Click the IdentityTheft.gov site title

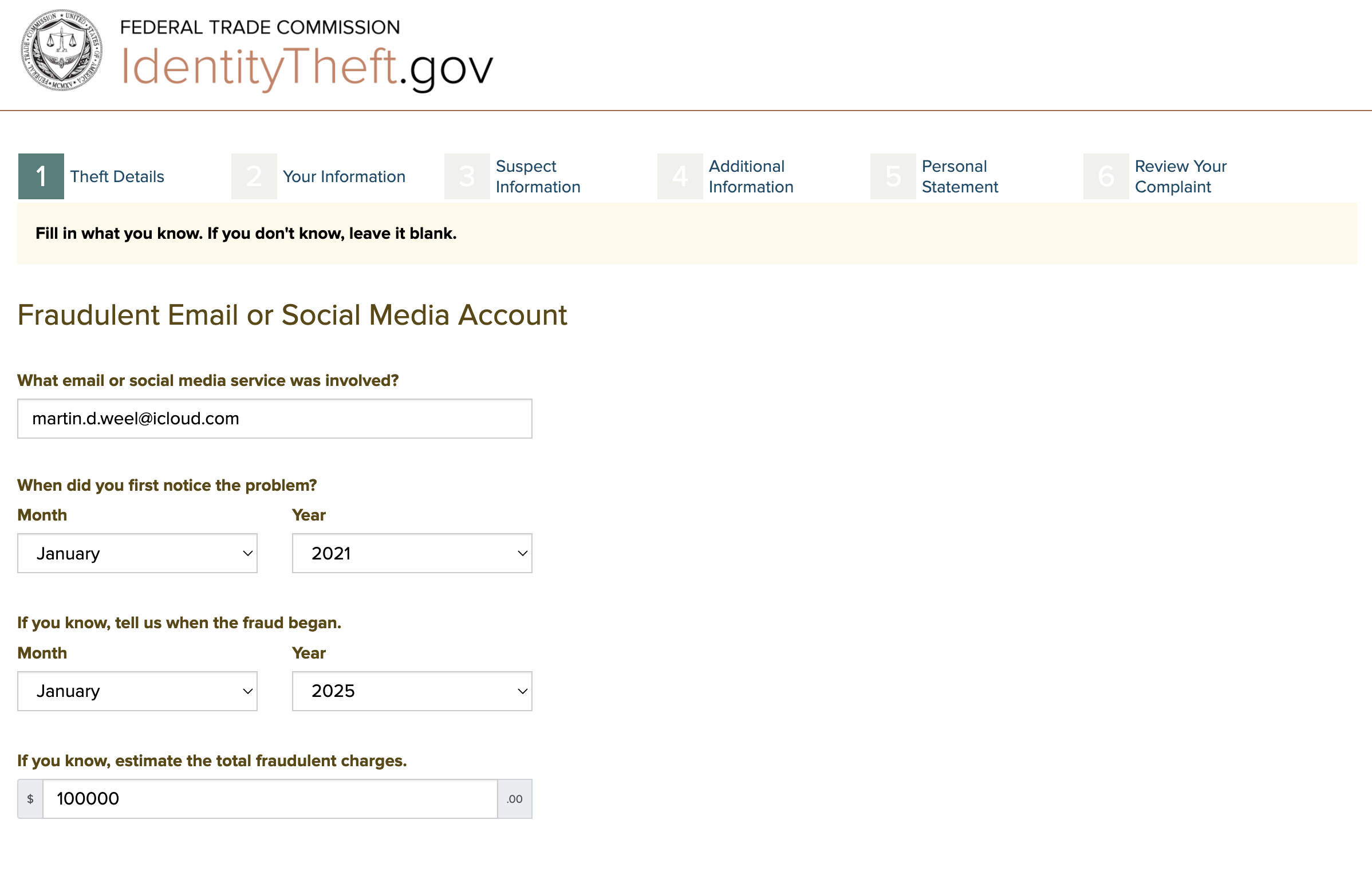pos(307,68)
